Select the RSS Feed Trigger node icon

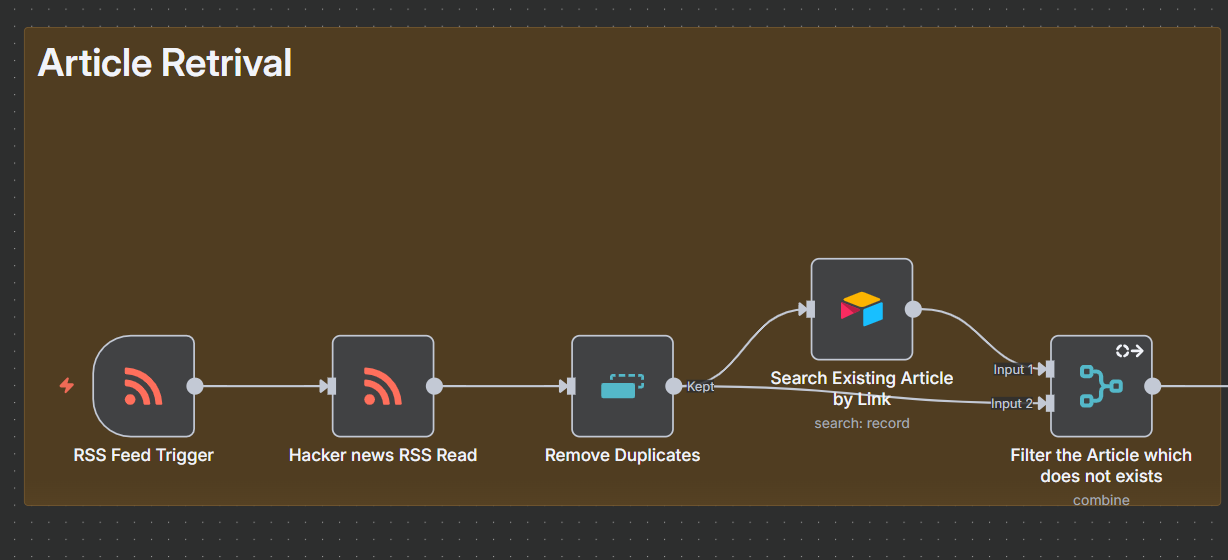coord(143,386)
